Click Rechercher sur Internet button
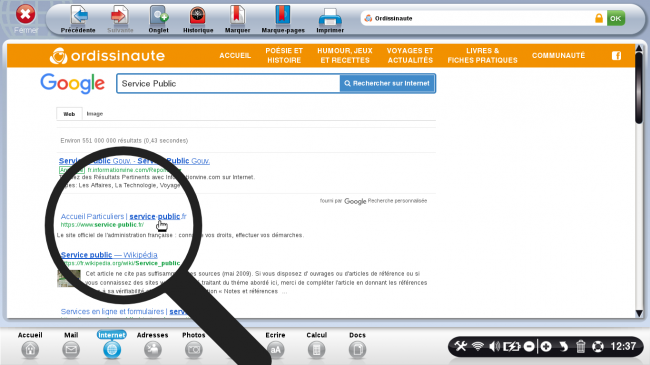650x365 pixels. (x=387, y=83)
